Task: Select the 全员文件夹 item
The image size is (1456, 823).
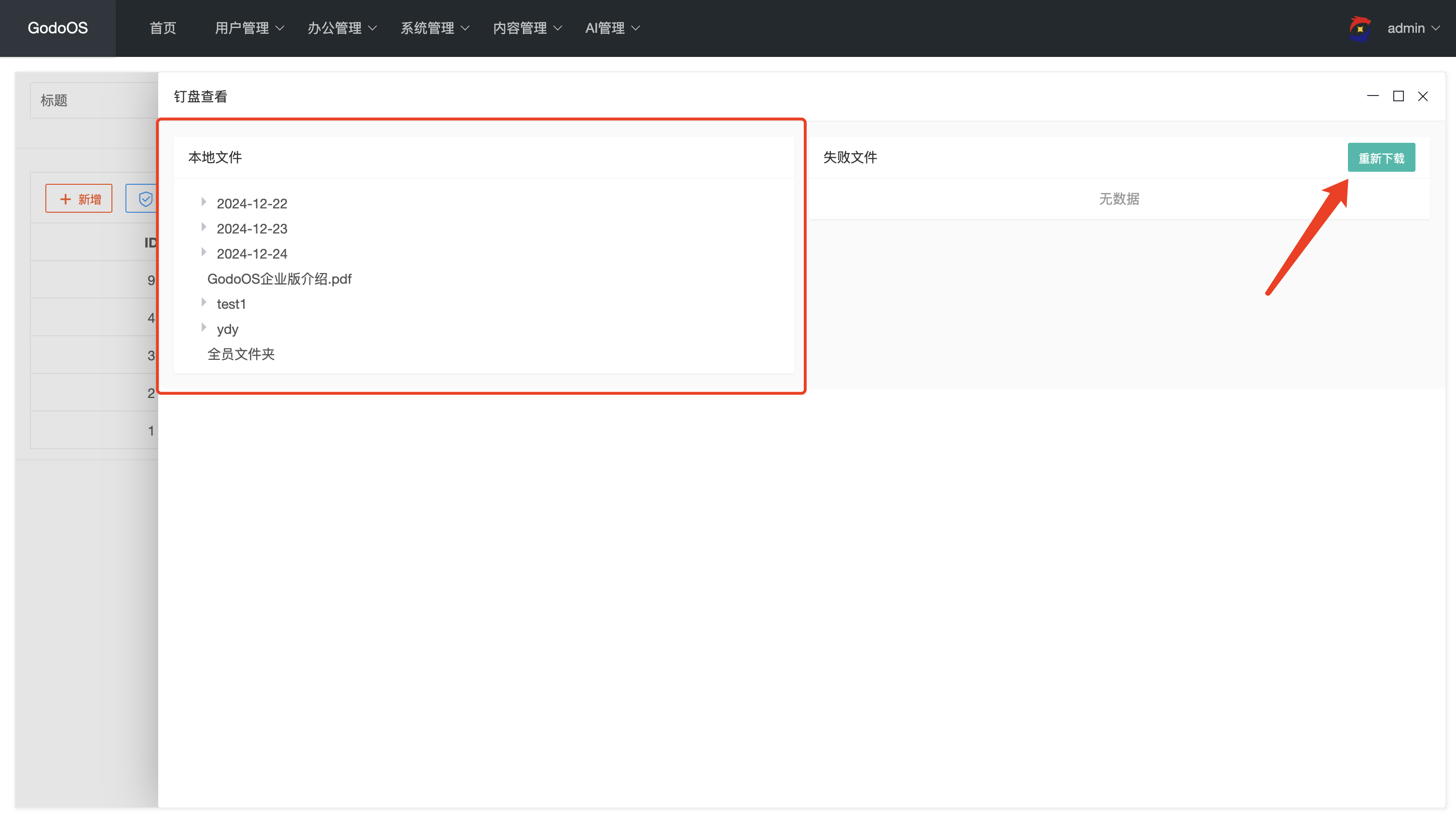Action: (241, 354)
